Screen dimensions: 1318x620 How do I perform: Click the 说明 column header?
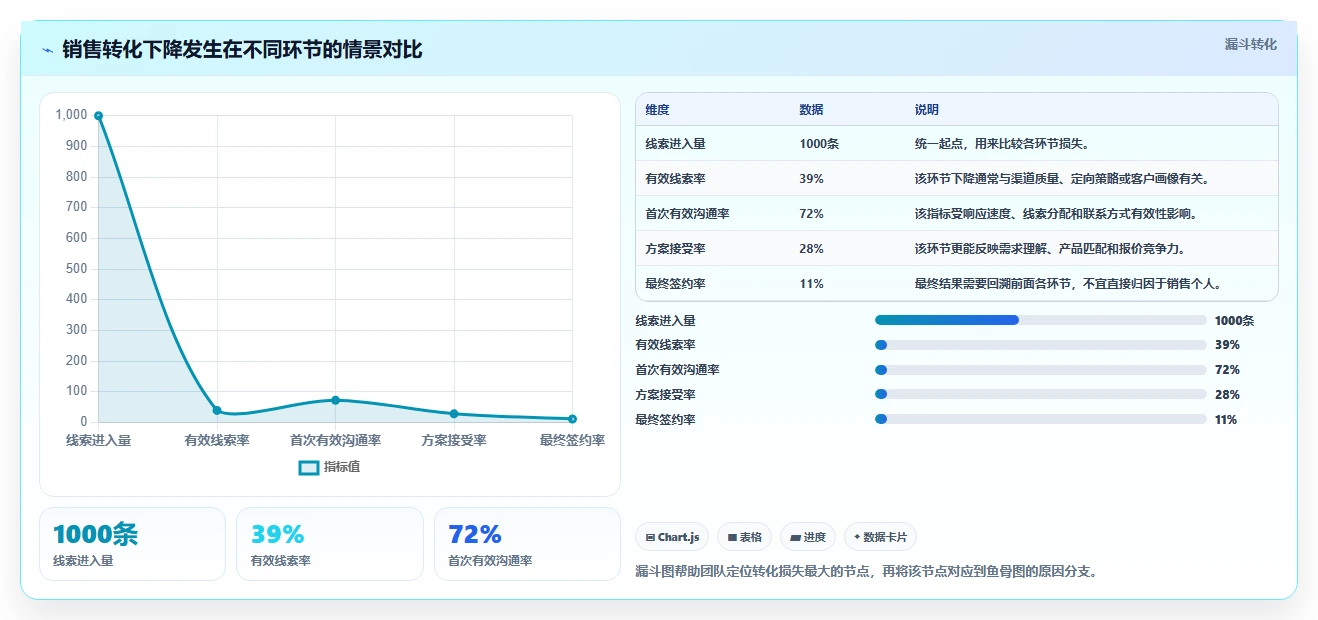coord(927,110)
